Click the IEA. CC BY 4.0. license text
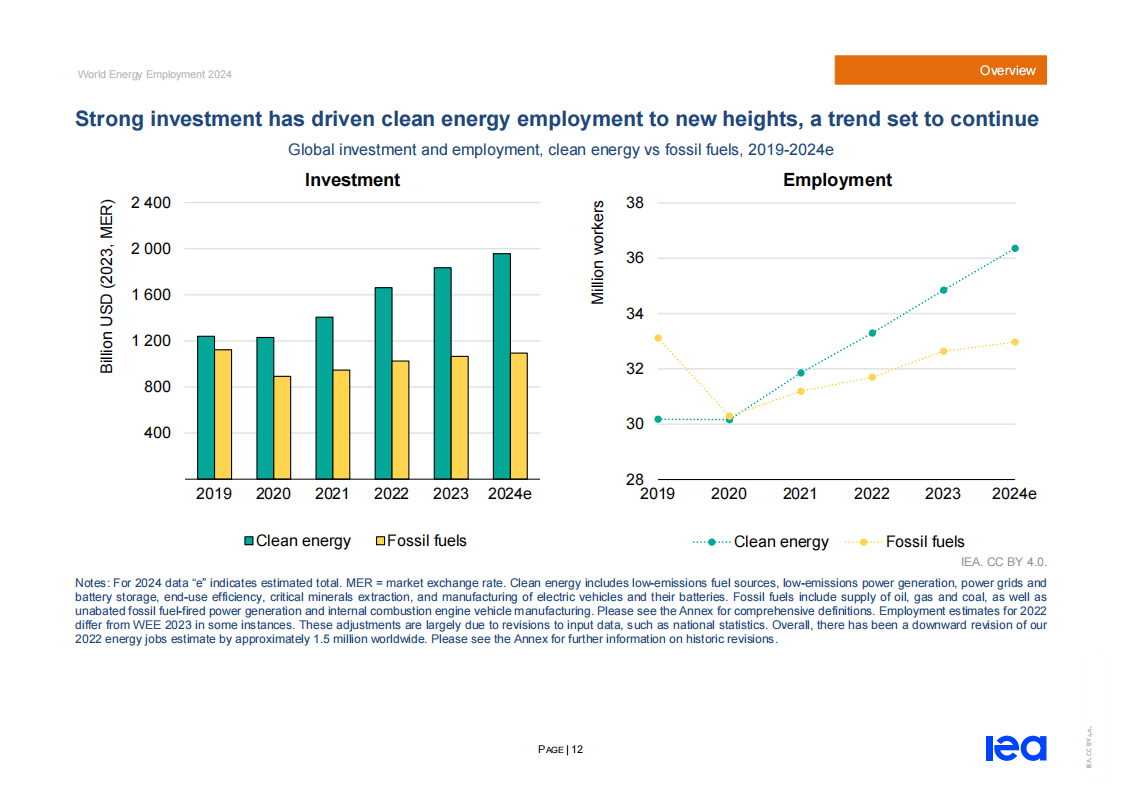This screenshot has height=794, width=1123. coord(1003,562)
